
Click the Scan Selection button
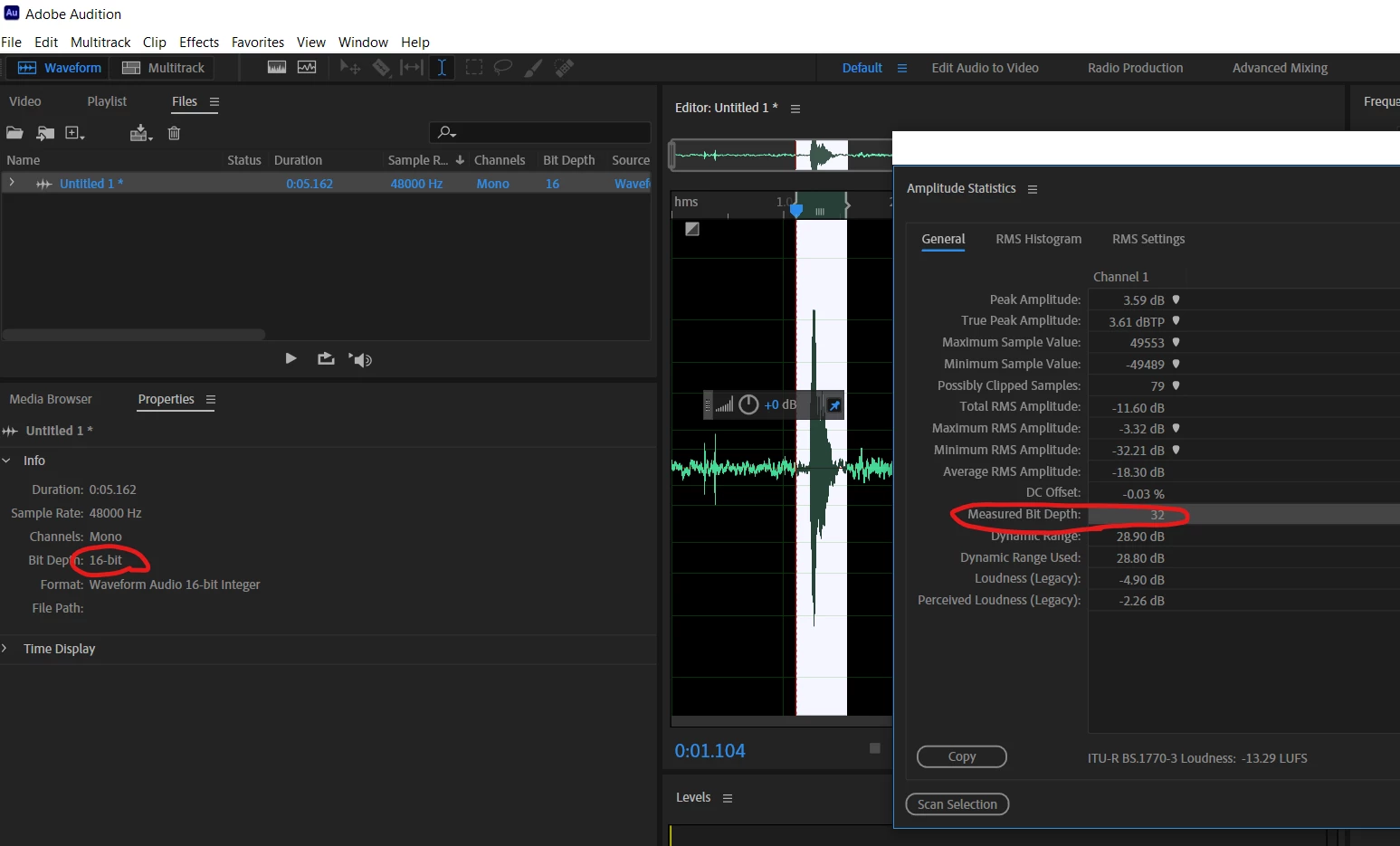(957, 804)
